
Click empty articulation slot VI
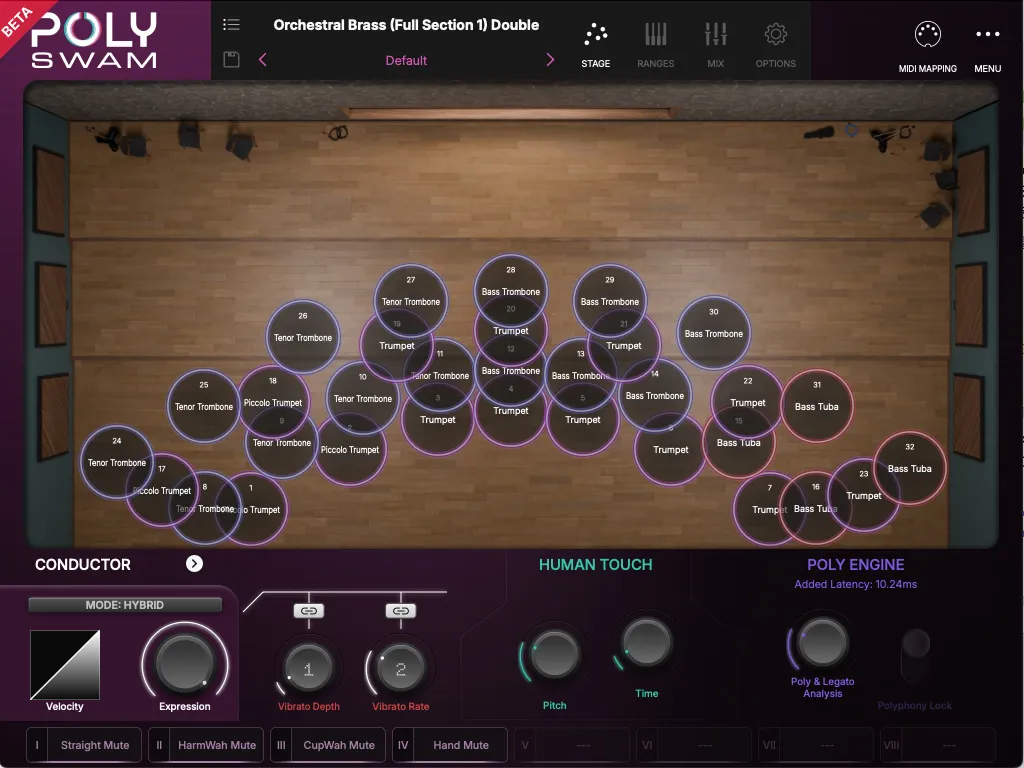[x=694, y=745]
